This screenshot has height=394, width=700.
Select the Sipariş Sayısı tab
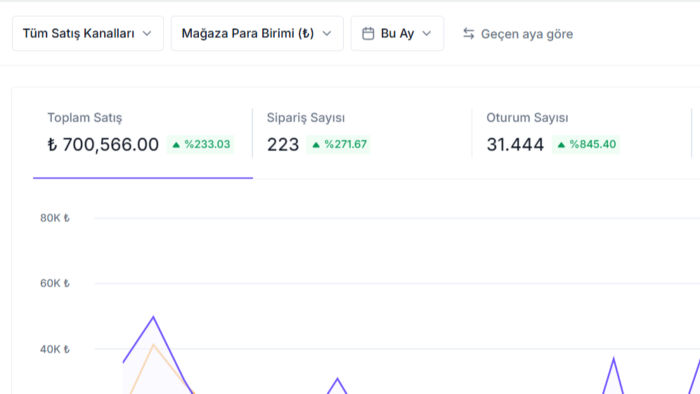coord(362,133)
